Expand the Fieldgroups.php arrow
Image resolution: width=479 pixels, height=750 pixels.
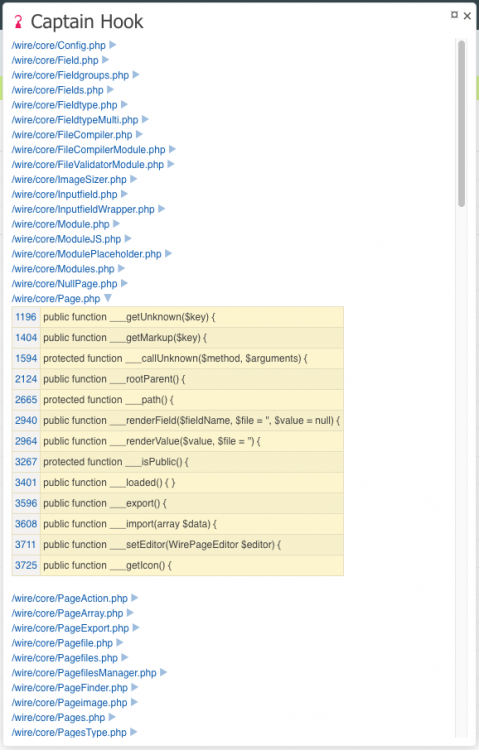(x=136, y=75)
